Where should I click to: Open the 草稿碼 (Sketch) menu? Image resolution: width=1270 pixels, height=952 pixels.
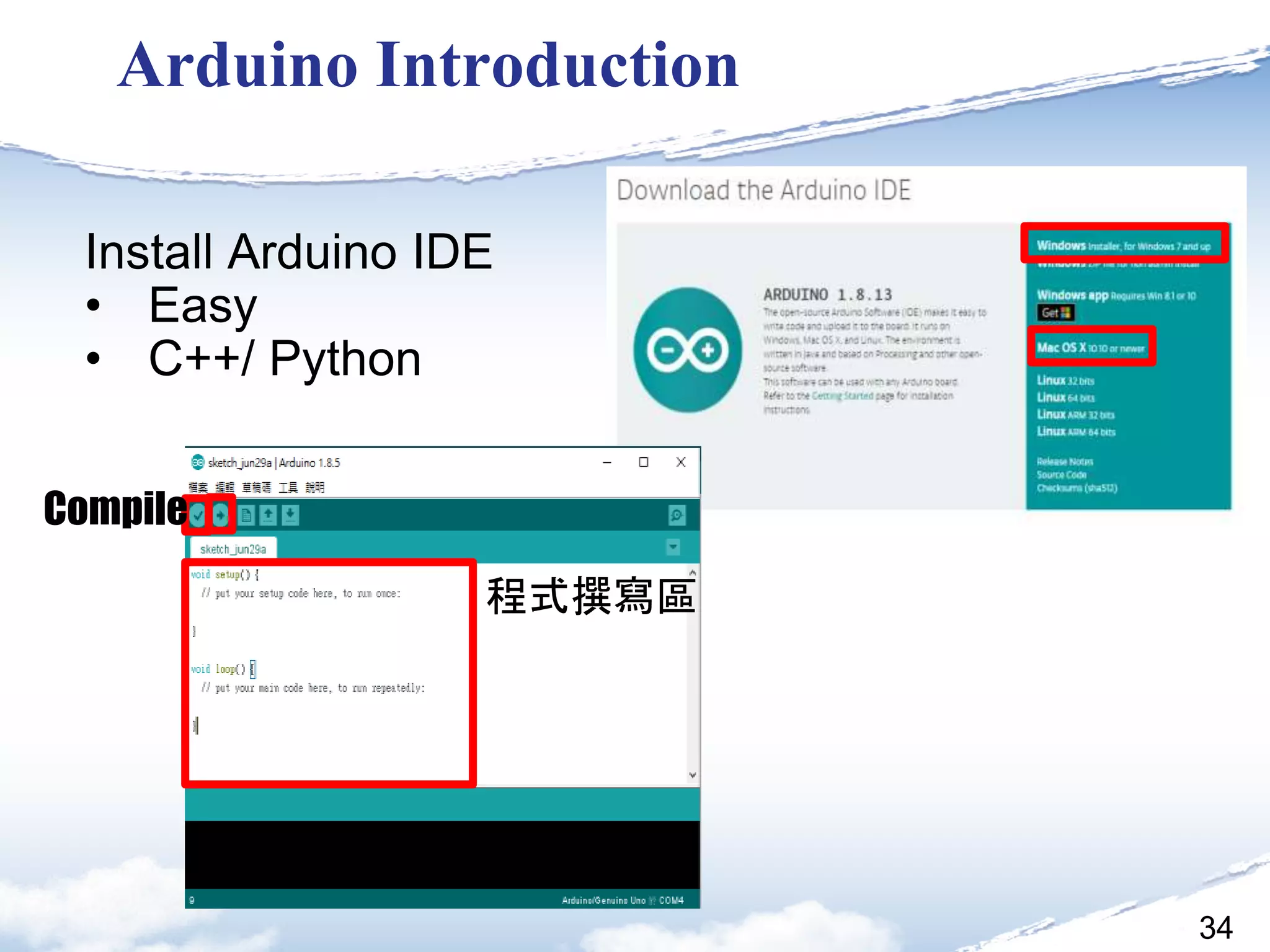click(x=256, y=487)
